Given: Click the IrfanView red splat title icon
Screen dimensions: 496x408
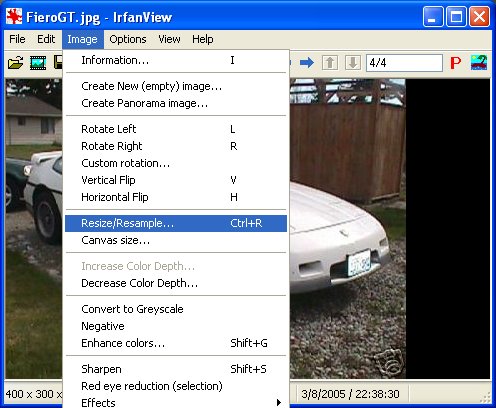Looking at the screenshot, I should (x=14, y=17).
